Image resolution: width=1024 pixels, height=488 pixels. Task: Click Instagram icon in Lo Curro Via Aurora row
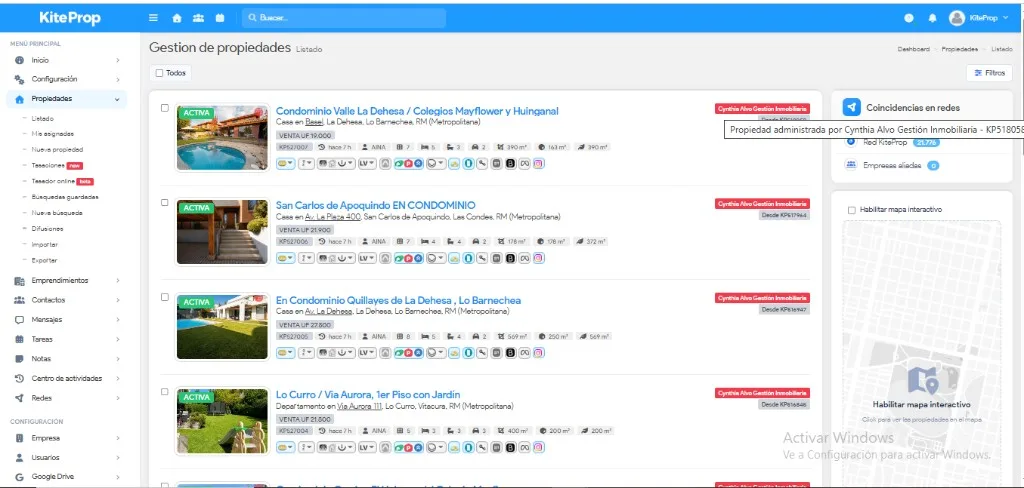pos(539,447)
